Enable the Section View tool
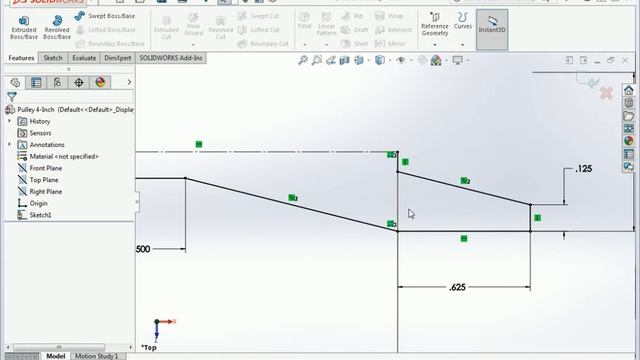Screen dimensions: 640x360 pos(344,60)
